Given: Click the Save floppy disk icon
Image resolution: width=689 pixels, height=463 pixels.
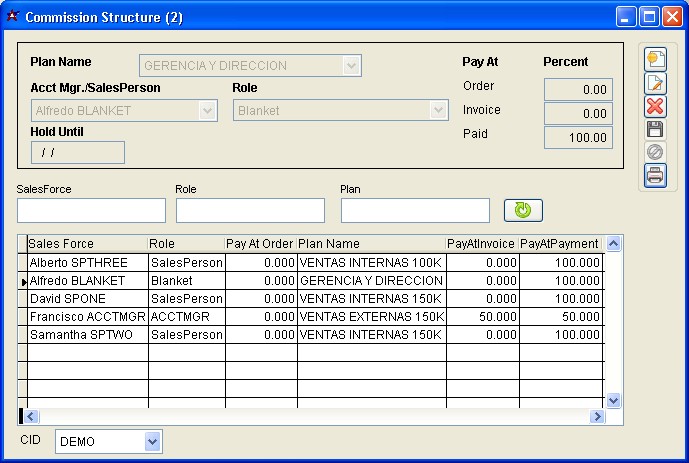Looking at the screenshot, I should [x=655, y=129].
